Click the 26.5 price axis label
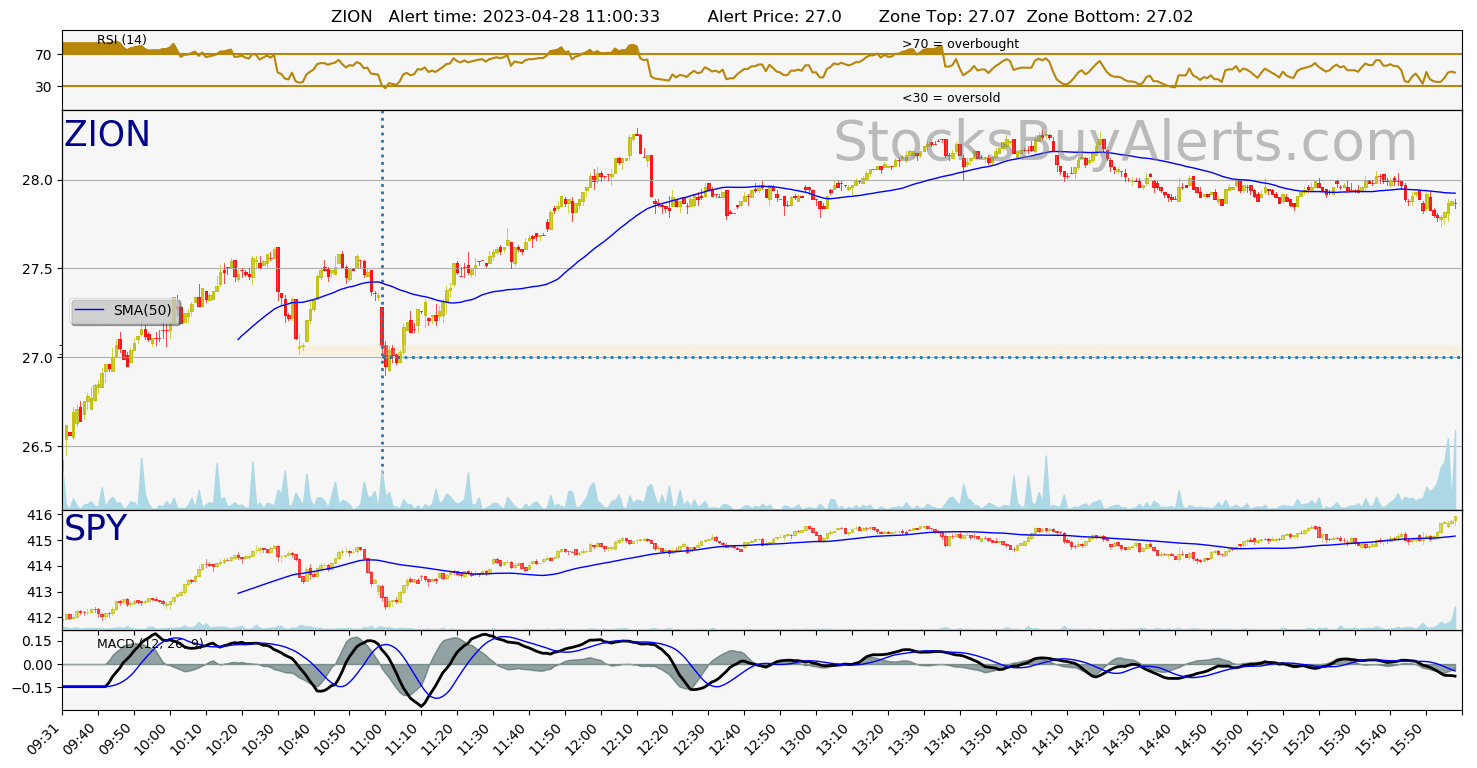This screenshot has width=1477, height=768. (40, 446)
